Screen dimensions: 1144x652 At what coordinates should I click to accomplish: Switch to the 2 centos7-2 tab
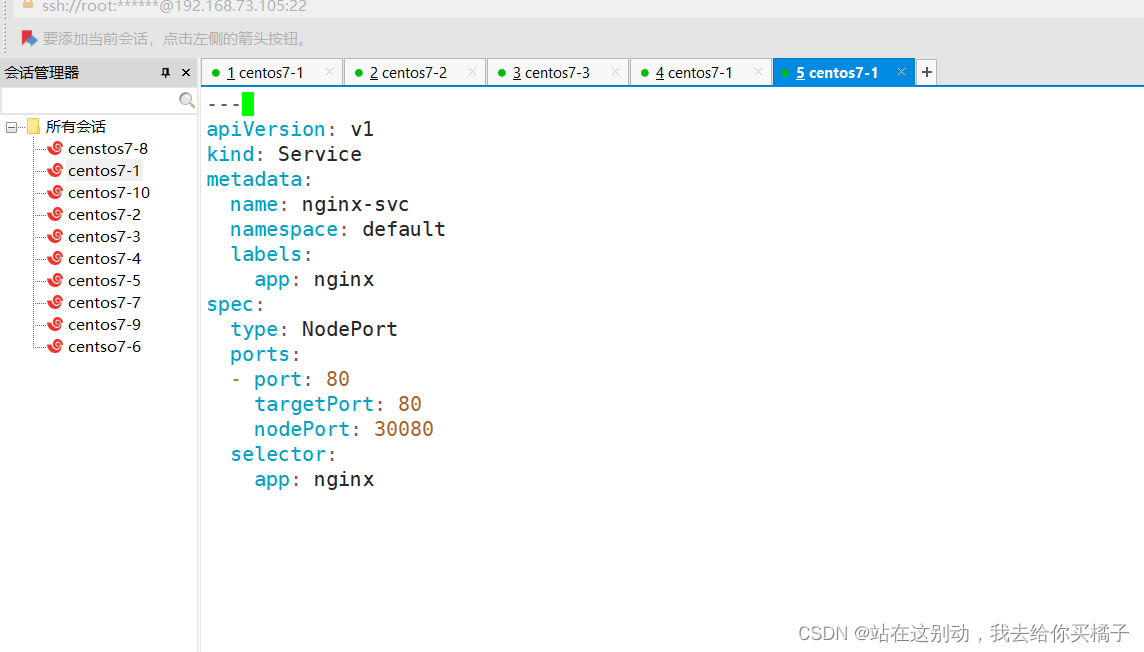pos(408,73)
